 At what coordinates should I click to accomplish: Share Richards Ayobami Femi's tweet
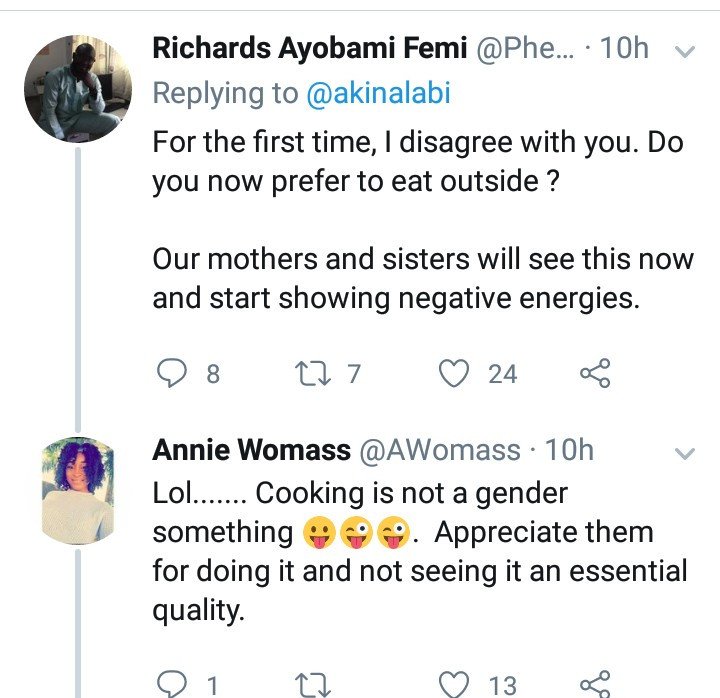(595, 373)
